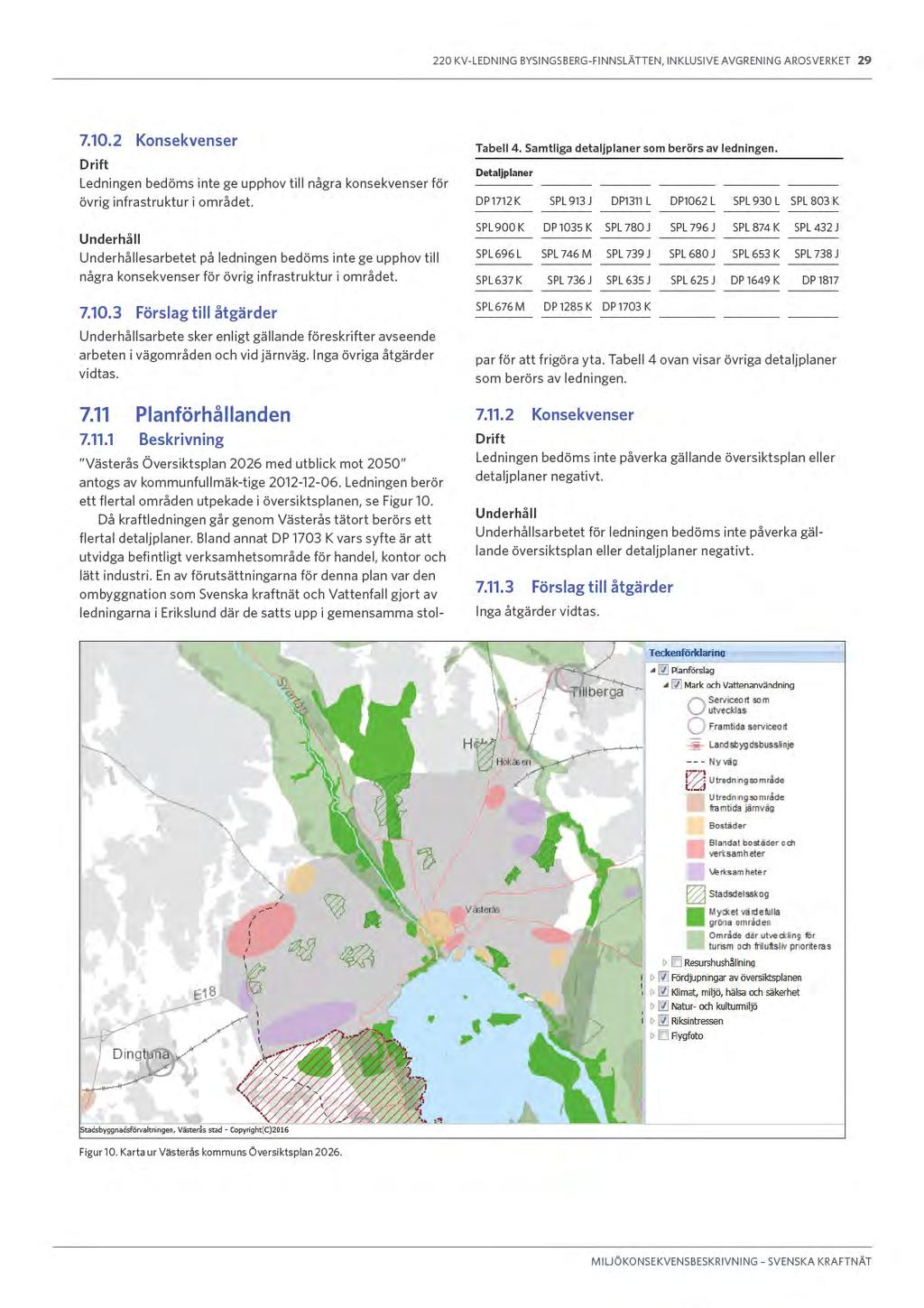Expand the Klimat, miljö, hälsa och säkerhet node
The image size is (924, 1308).
653,992
